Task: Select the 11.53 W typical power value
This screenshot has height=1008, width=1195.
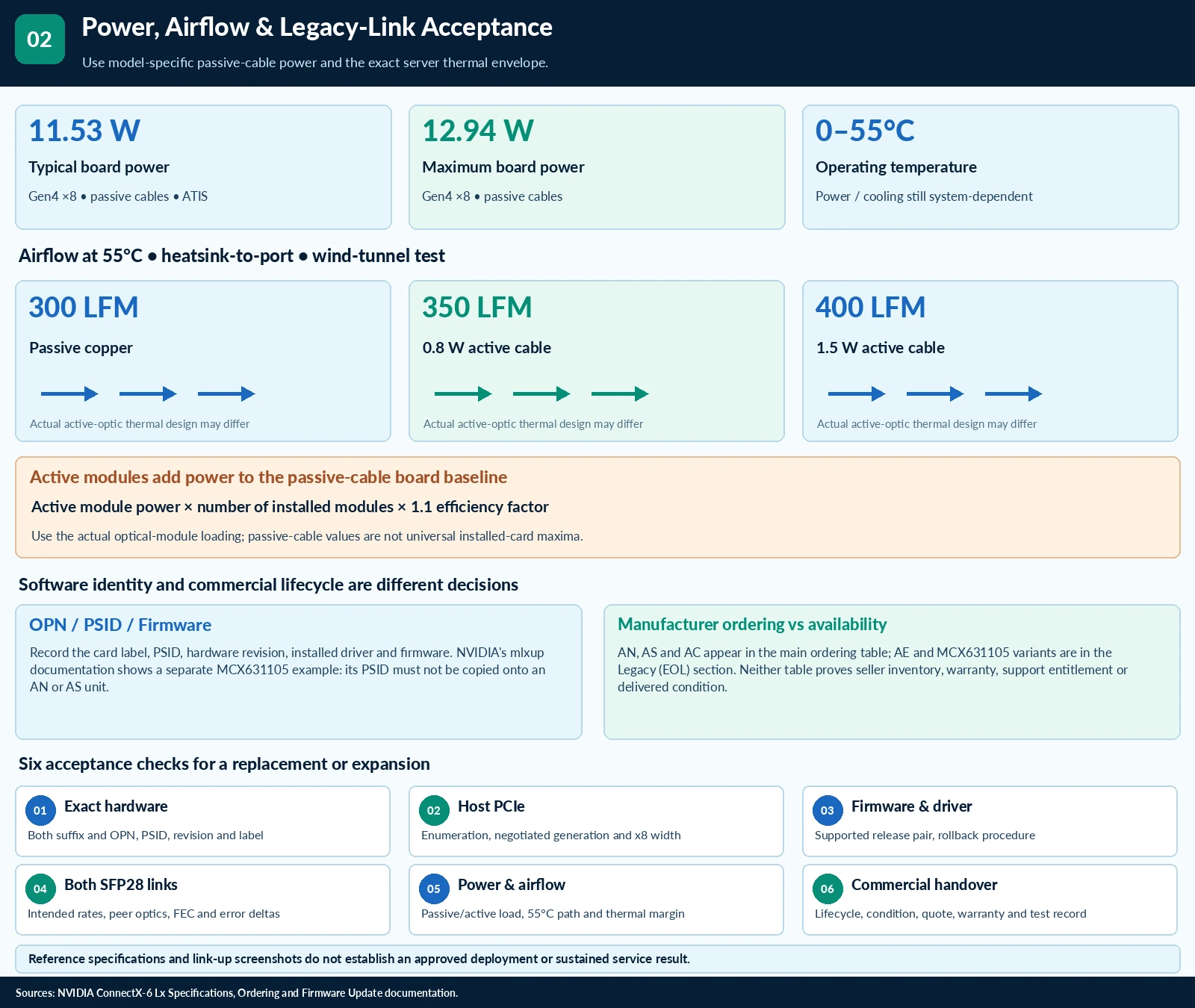Action: point(84,131)
